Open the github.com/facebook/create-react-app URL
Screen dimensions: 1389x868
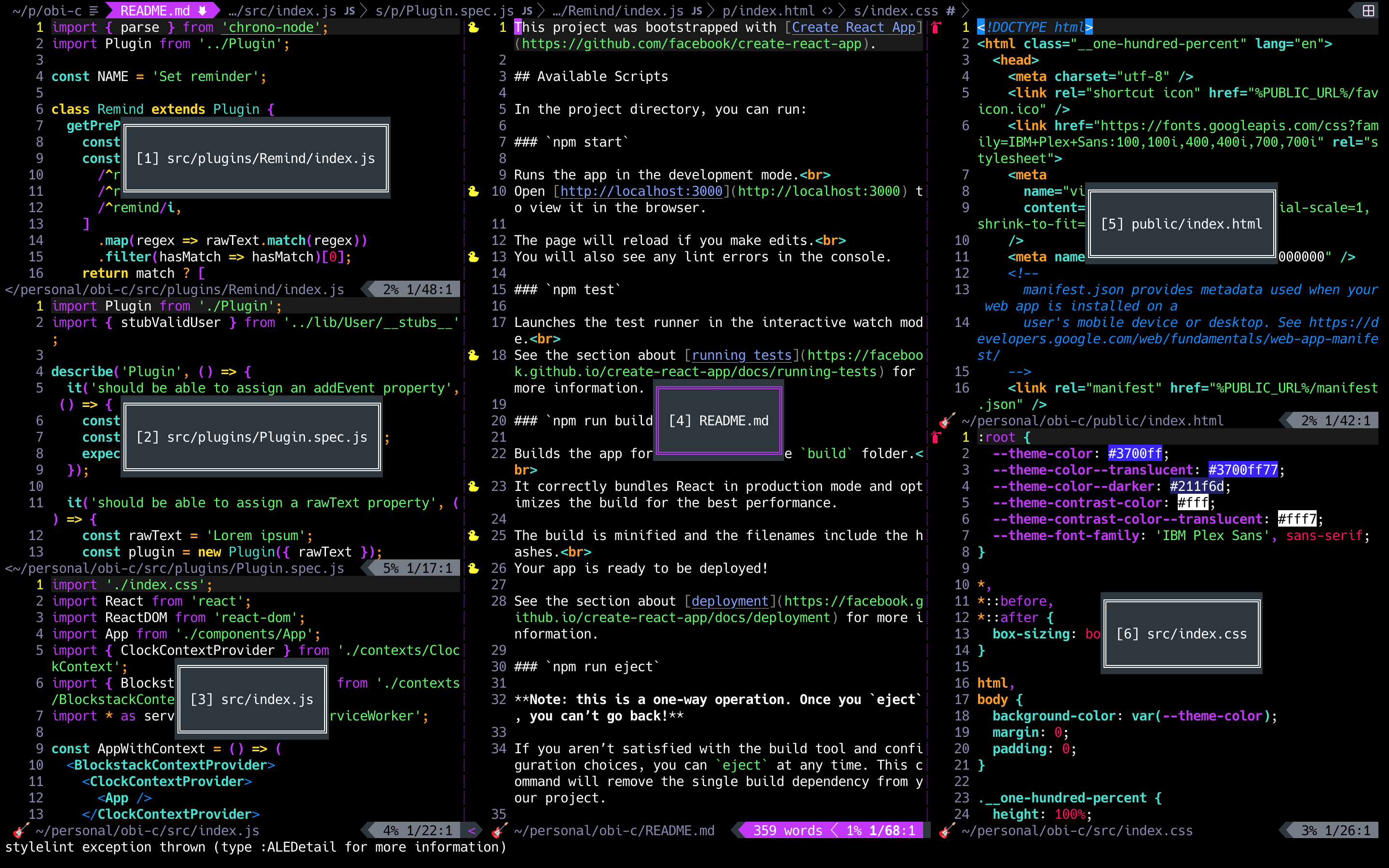tap(692, 43)
